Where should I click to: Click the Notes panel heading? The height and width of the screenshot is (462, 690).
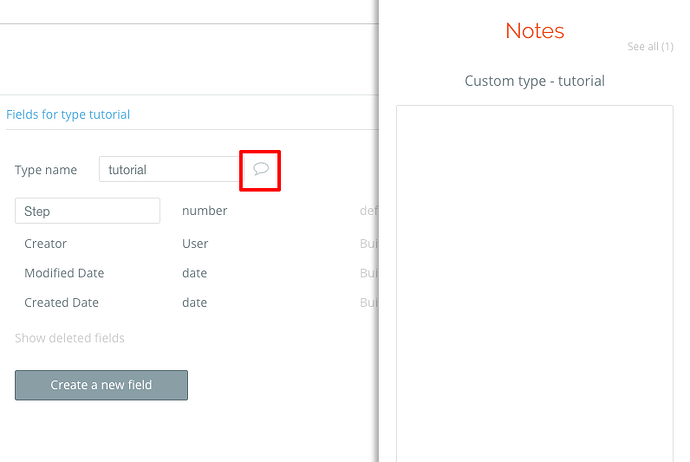point(535,31)
